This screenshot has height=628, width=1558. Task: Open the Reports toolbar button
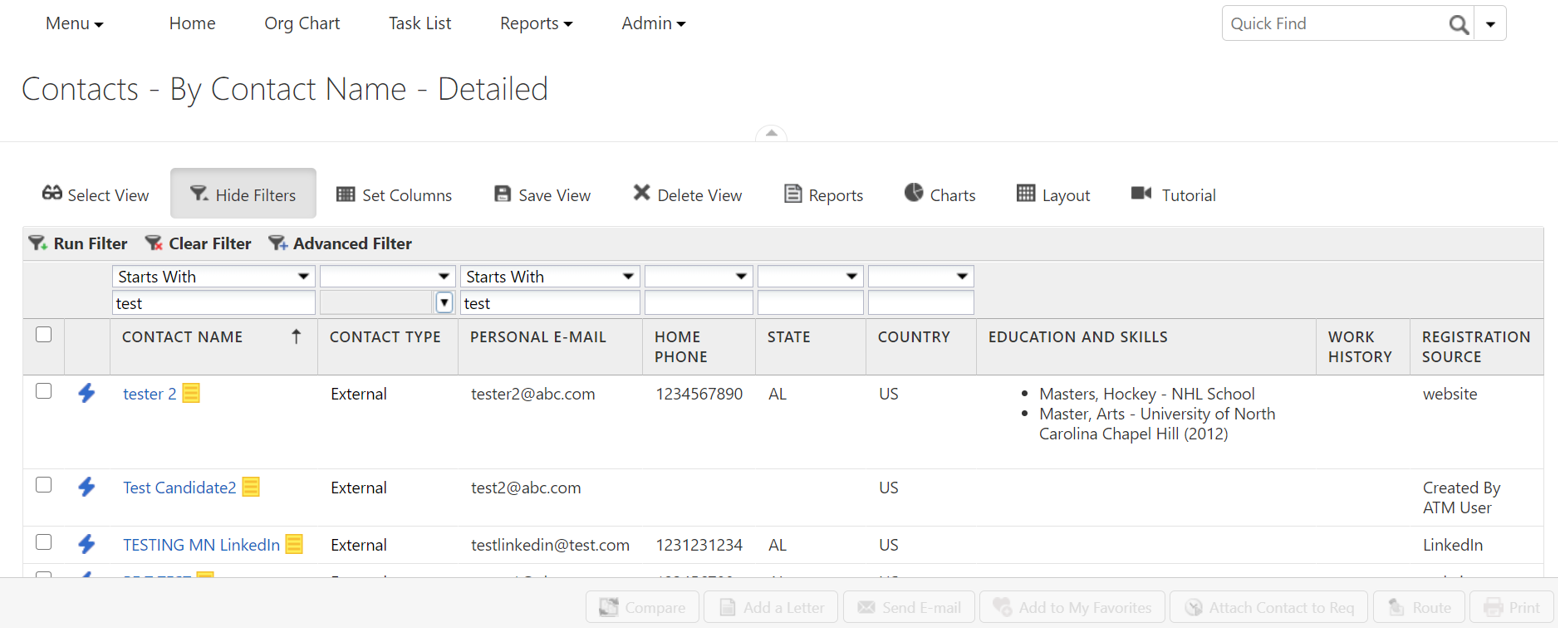pyautogui.click(x=823, y=194)
